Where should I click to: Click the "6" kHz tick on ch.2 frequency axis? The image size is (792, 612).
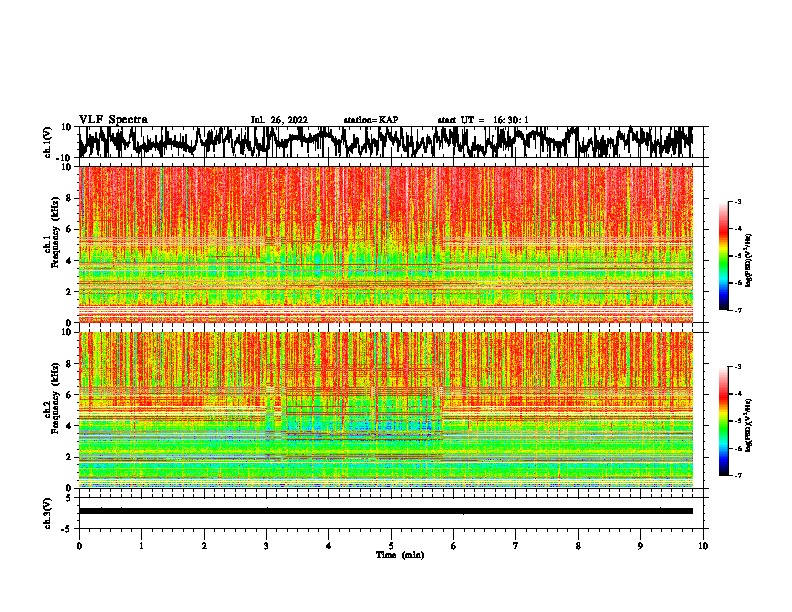pyautogui.click(x=69, y=395)
